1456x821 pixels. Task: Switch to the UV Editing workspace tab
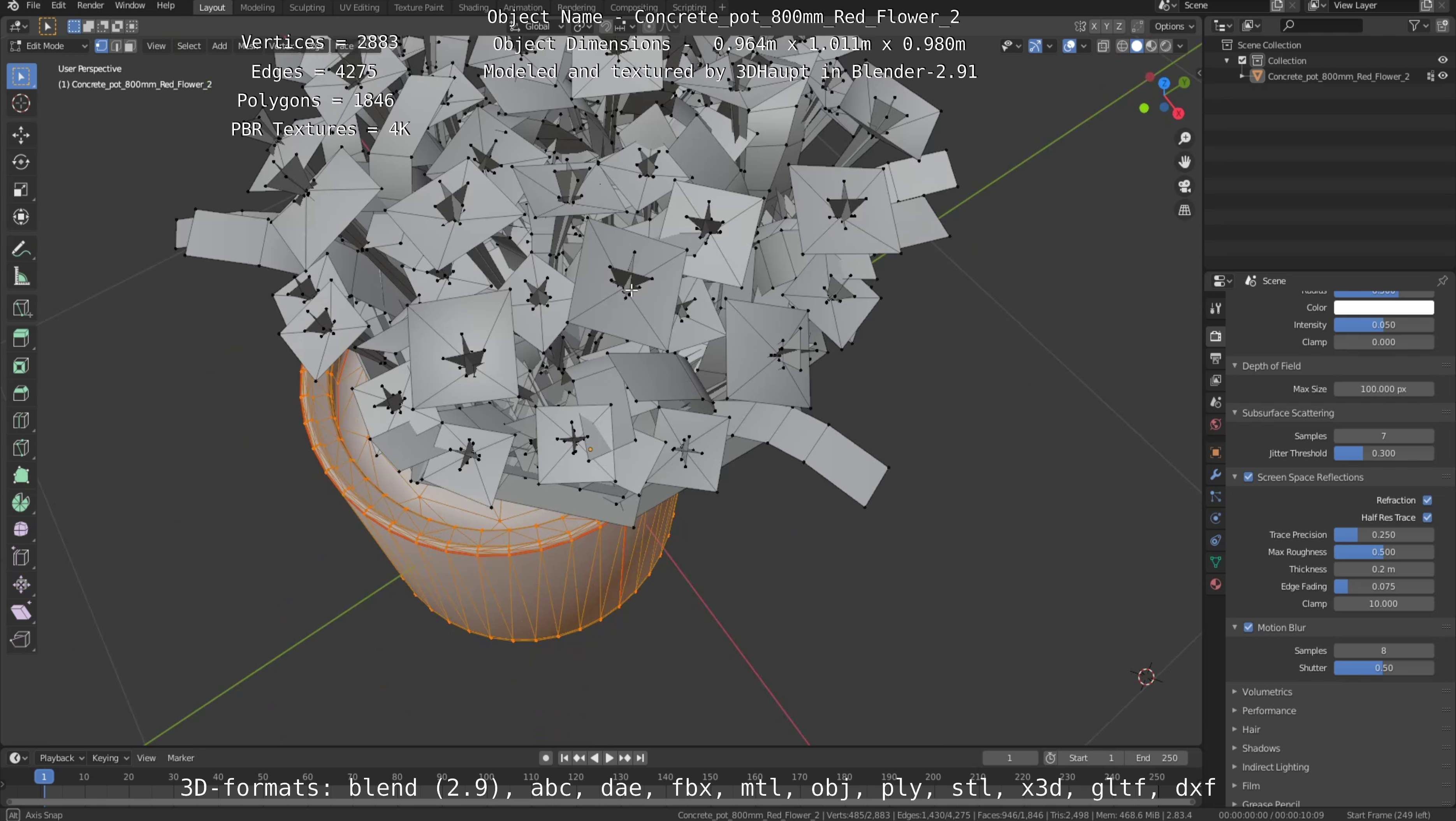[359, 7]
